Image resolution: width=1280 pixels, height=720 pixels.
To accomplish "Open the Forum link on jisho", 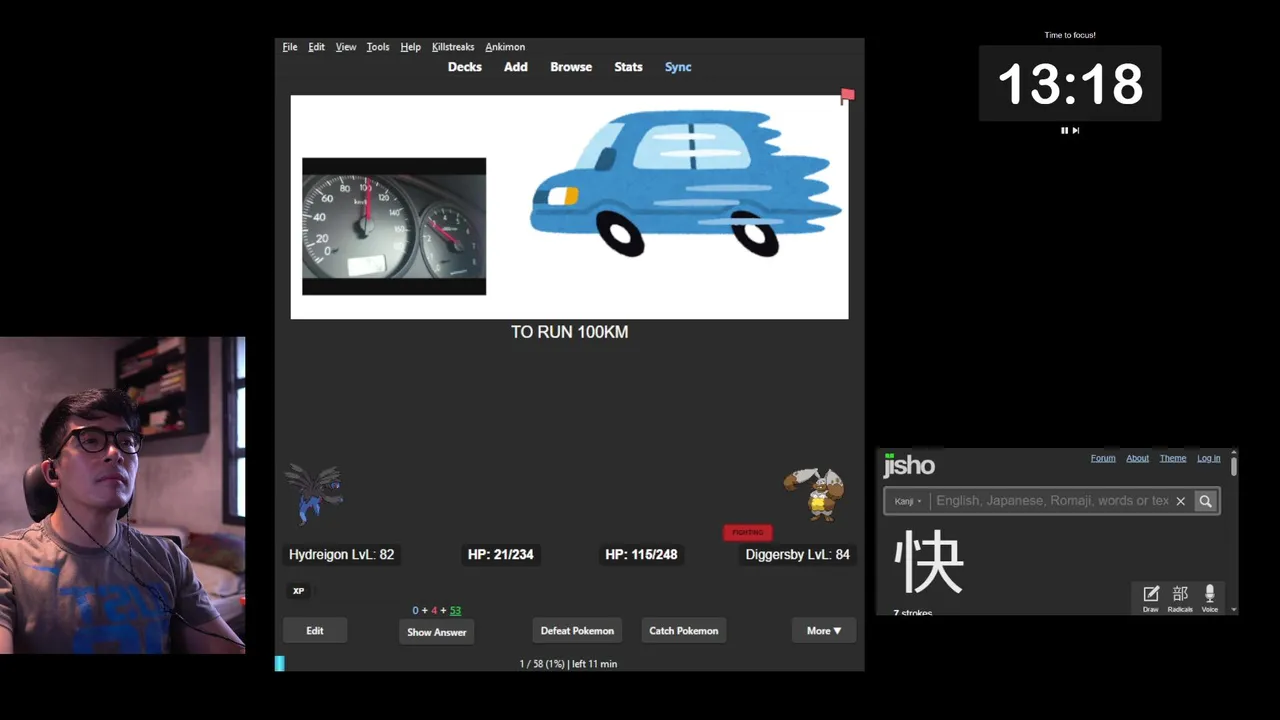I will click(1103, 458).
